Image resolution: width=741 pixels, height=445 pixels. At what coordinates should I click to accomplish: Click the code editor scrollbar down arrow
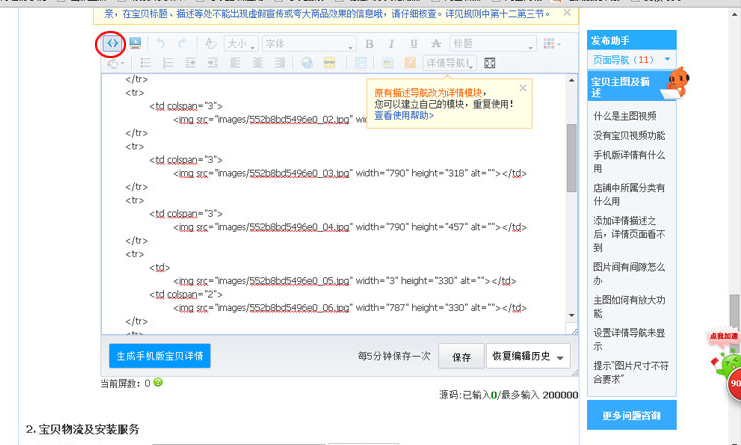571,315
